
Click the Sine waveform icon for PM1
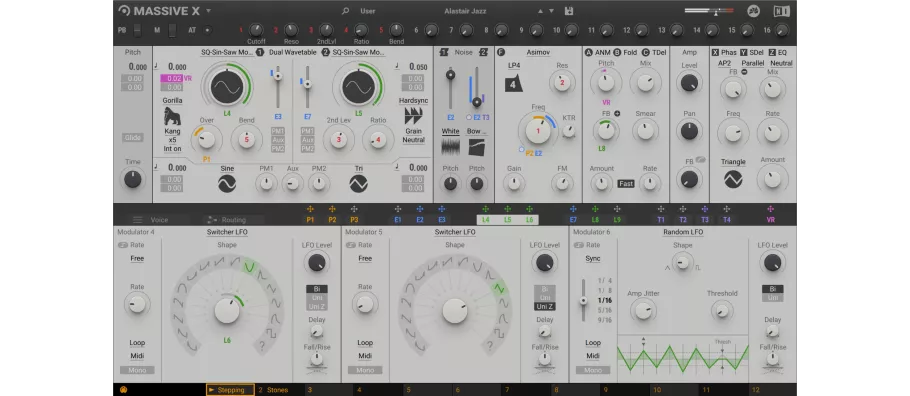227,183
